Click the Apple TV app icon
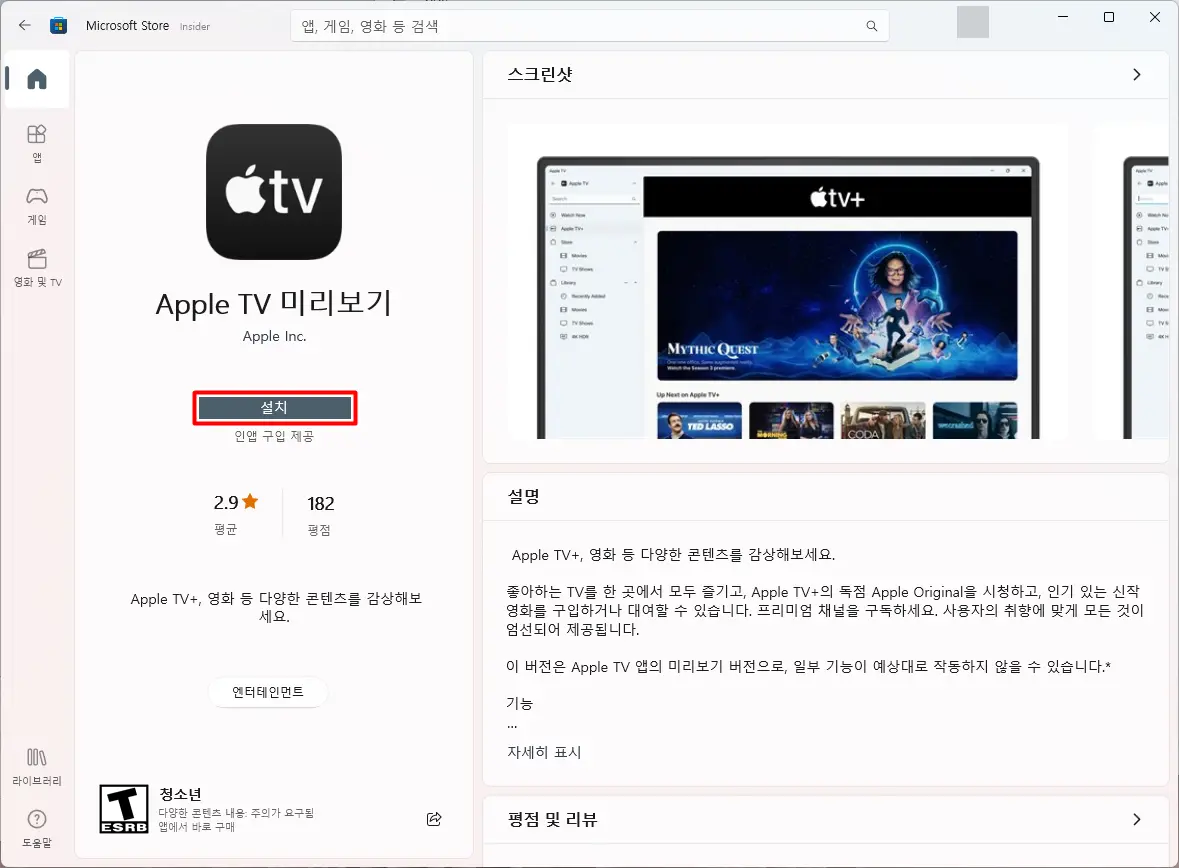1179x868 pixels. 274,192
